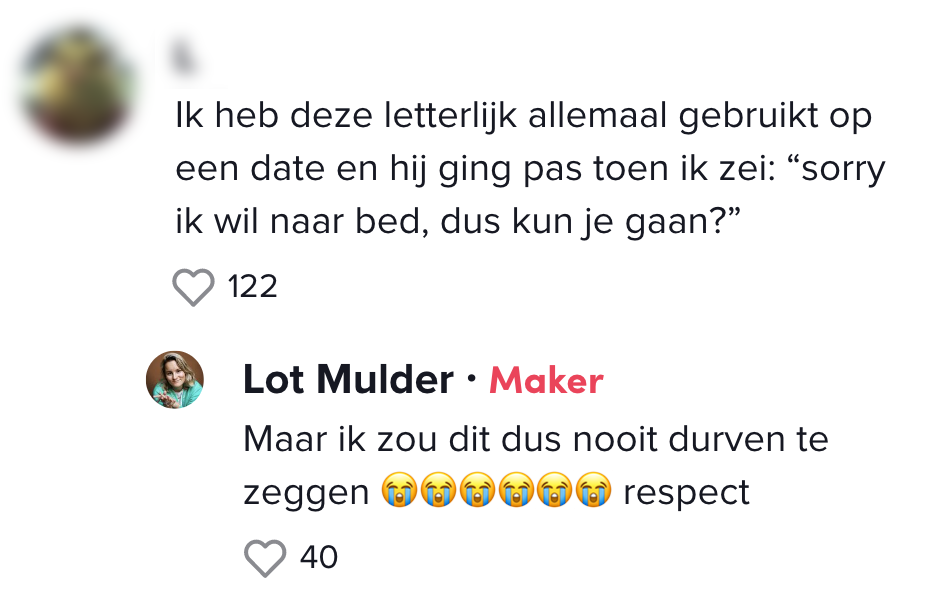This screenshot has width=942, height=600.
Task: Click the first line of the top comment
Action: [523, 117]
